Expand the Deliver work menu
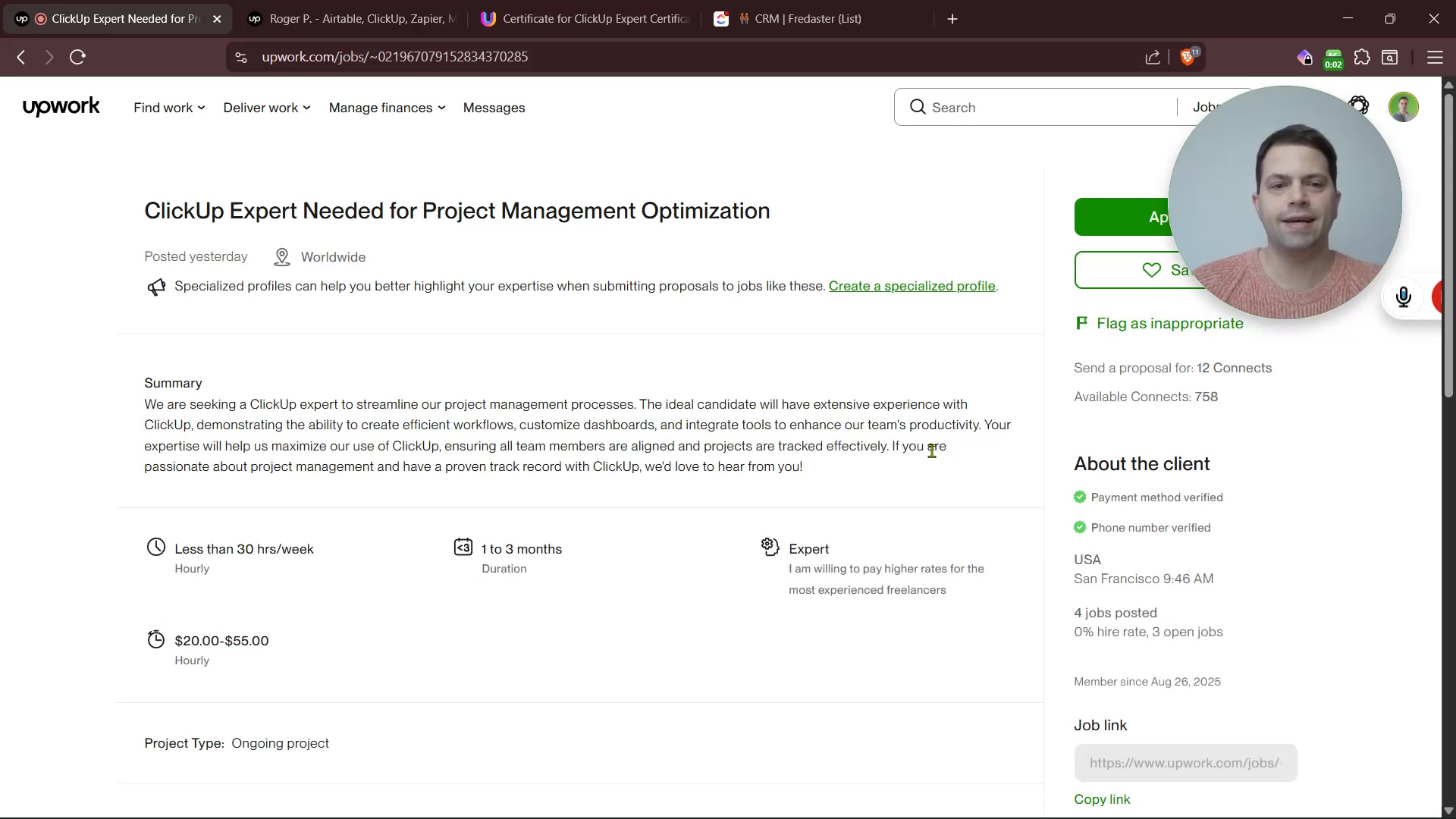The height and width of the screenshot is (819, 1456). tap(267, 108)
